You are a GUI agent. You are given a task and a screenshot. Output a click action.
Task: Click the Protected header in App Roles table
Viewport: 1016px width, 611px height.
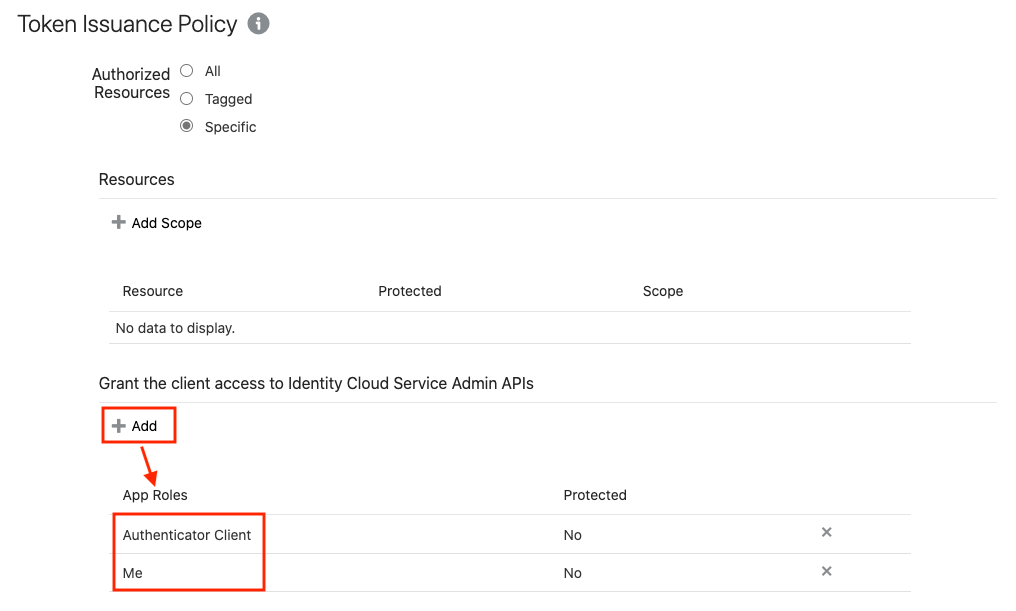pos(595,495)
